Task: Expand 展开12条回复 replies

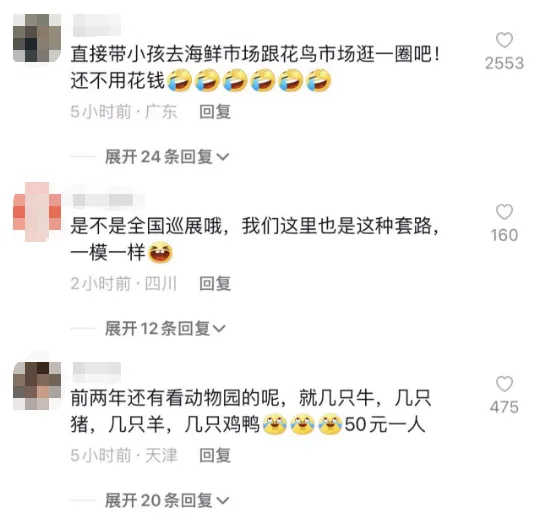Action: (x=165, y=328)
